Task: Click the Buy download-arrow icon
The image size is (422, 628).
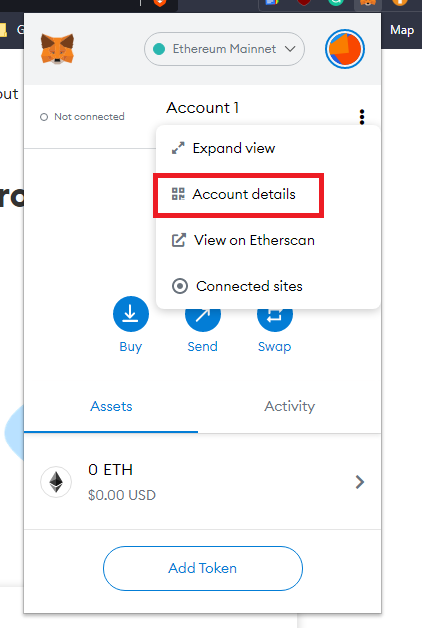Action: [131, 314]
